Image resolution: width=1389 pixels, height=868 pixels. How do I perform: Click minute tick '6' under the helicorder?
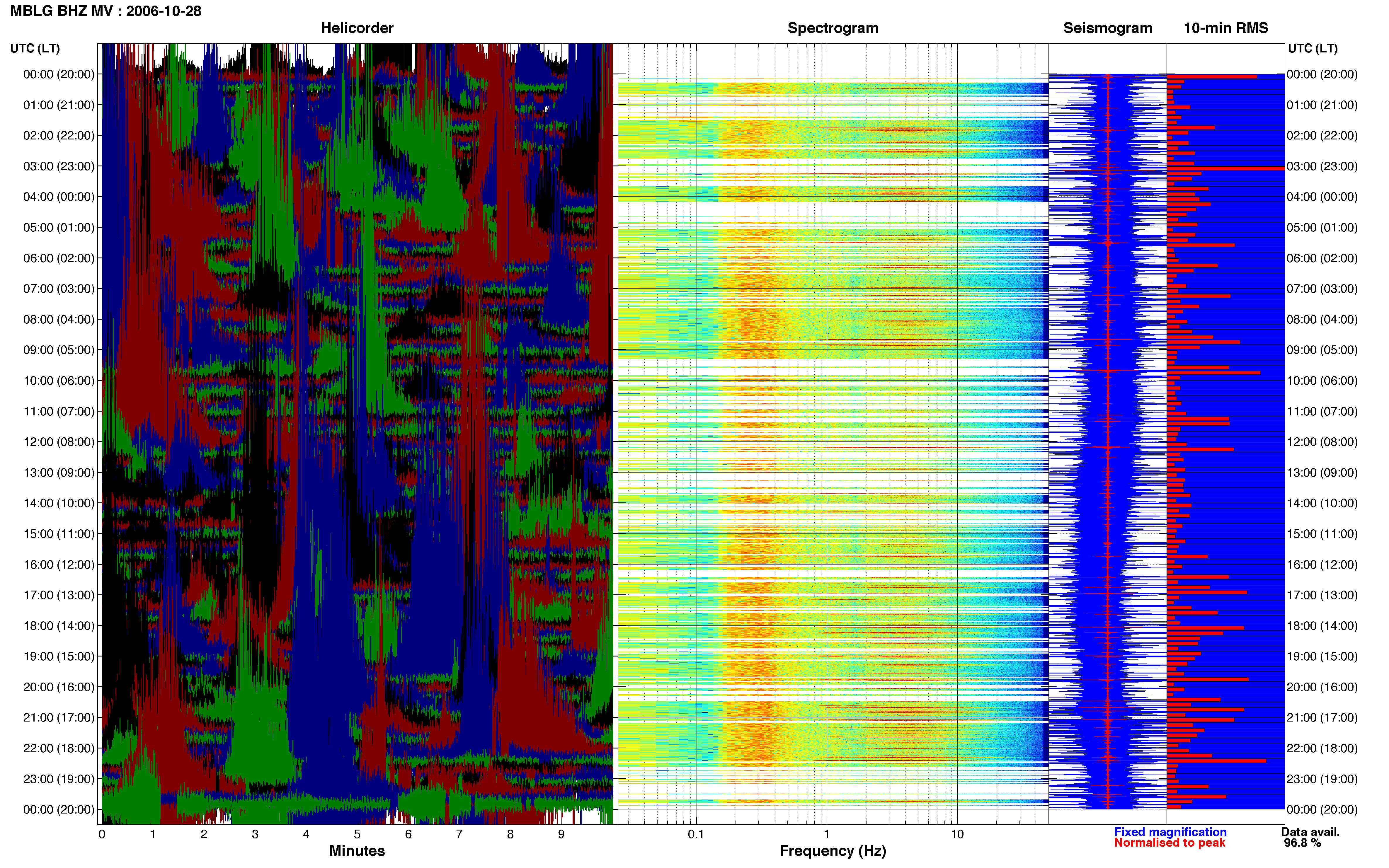click(x=408, y=834)
